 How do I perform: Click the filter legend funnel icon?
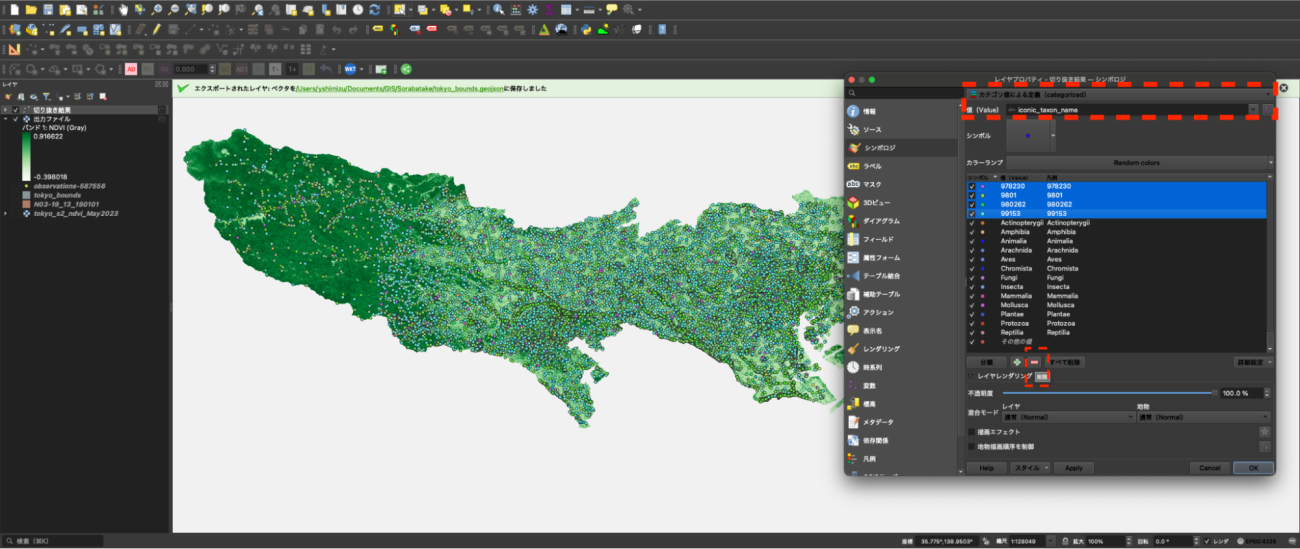pos(46,96)
